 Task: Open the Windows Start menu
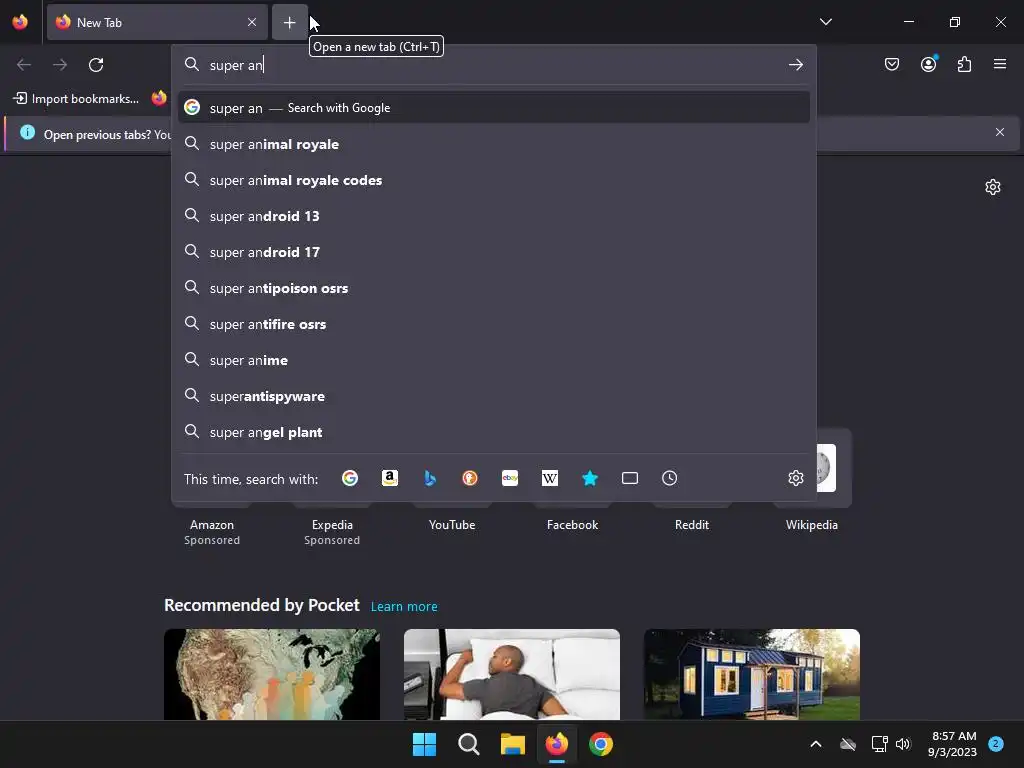[x=424, y=744]
